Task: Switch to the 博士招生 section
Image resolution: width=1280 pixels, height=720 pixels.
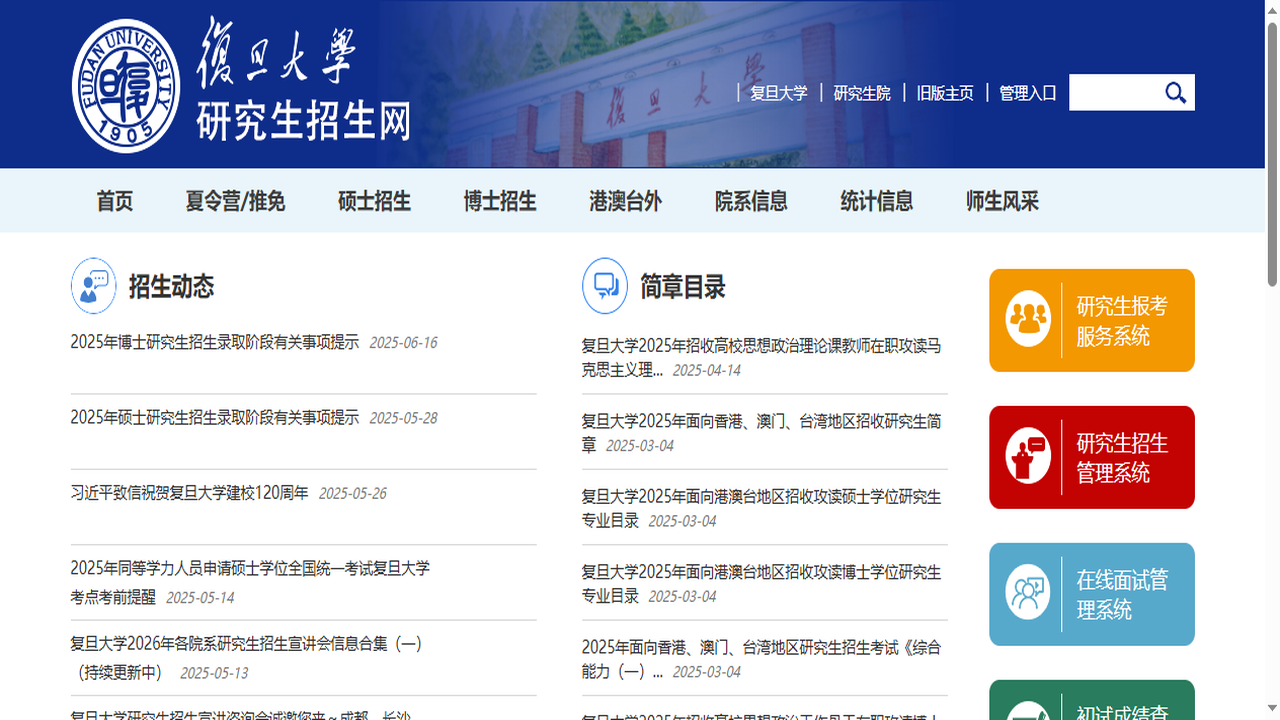Action: click(x=500, y=201)
